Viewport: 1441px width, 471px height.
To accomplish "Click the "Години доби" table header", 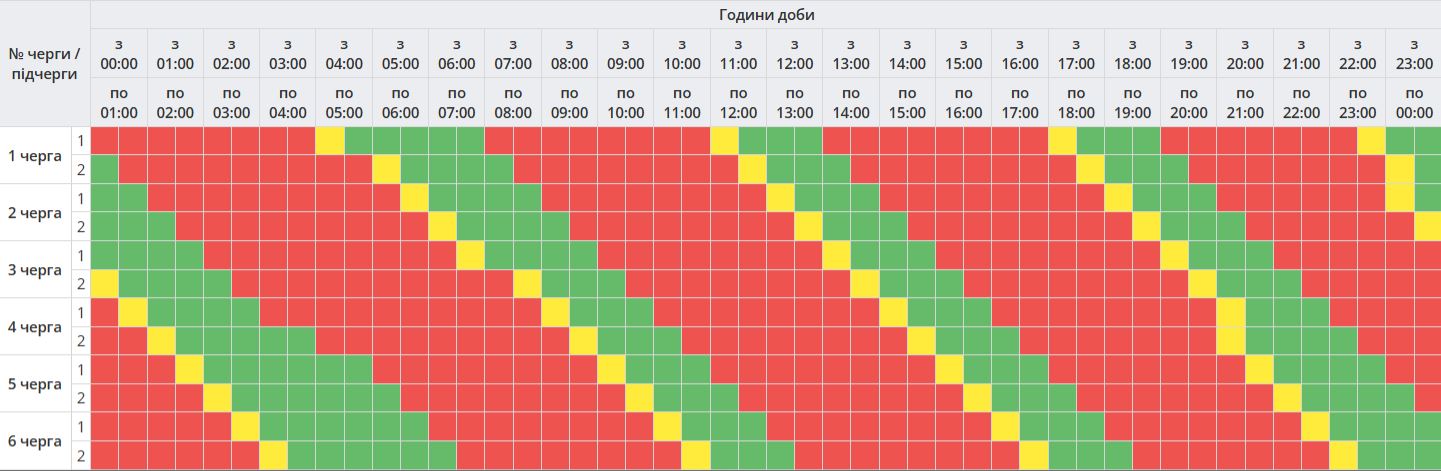I will [765, 15].
